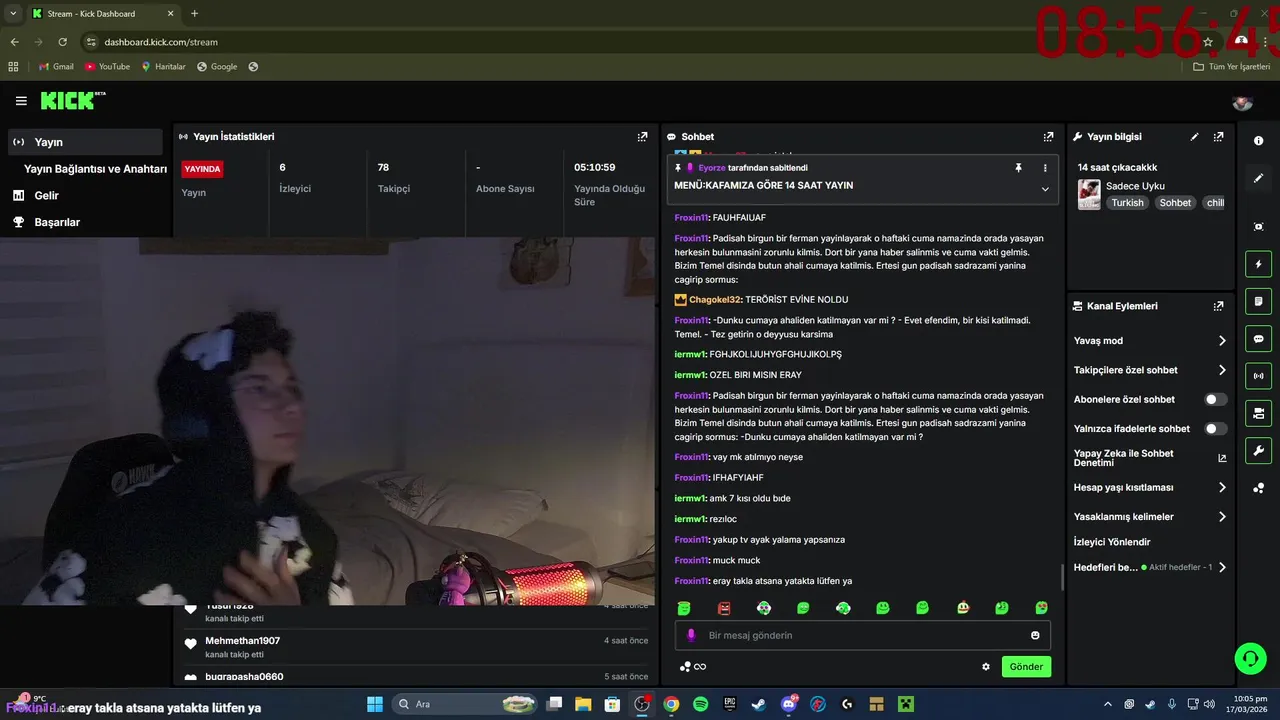The width and height of the screenshot is (1280, 720).
Task: Expand the pinned message chevron
Action: 1045,189
